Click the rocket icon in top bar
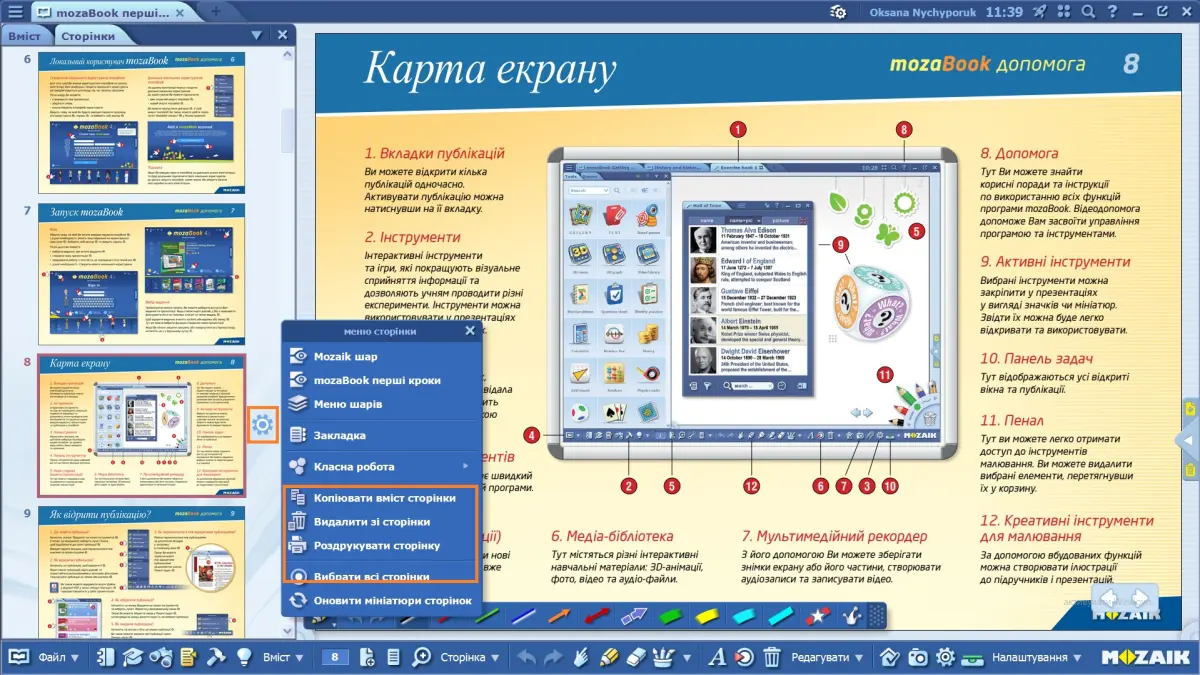 [x=1039, y=12]
